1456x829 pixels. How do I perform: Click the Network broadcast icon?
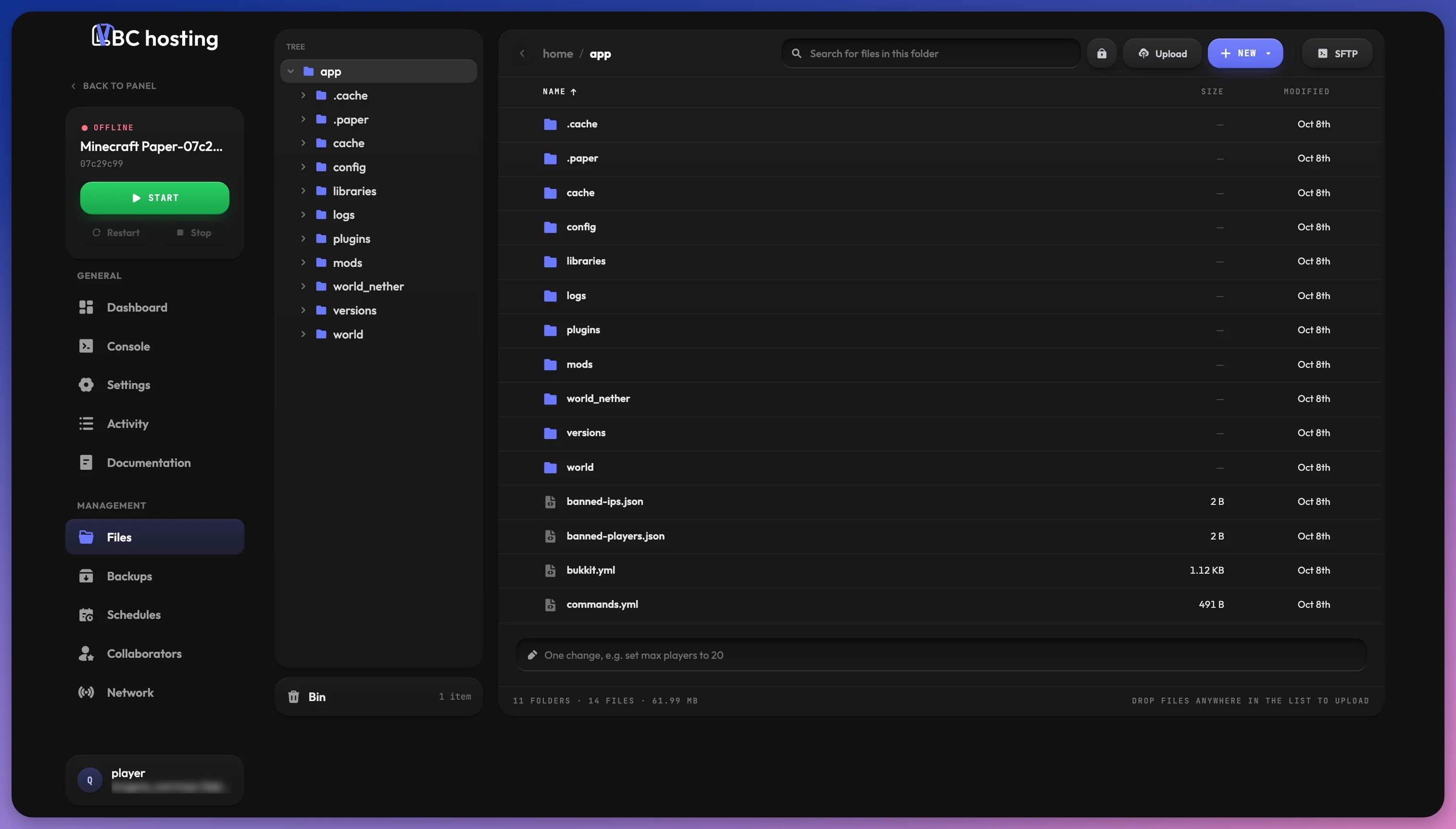click(x=86, y=692)
